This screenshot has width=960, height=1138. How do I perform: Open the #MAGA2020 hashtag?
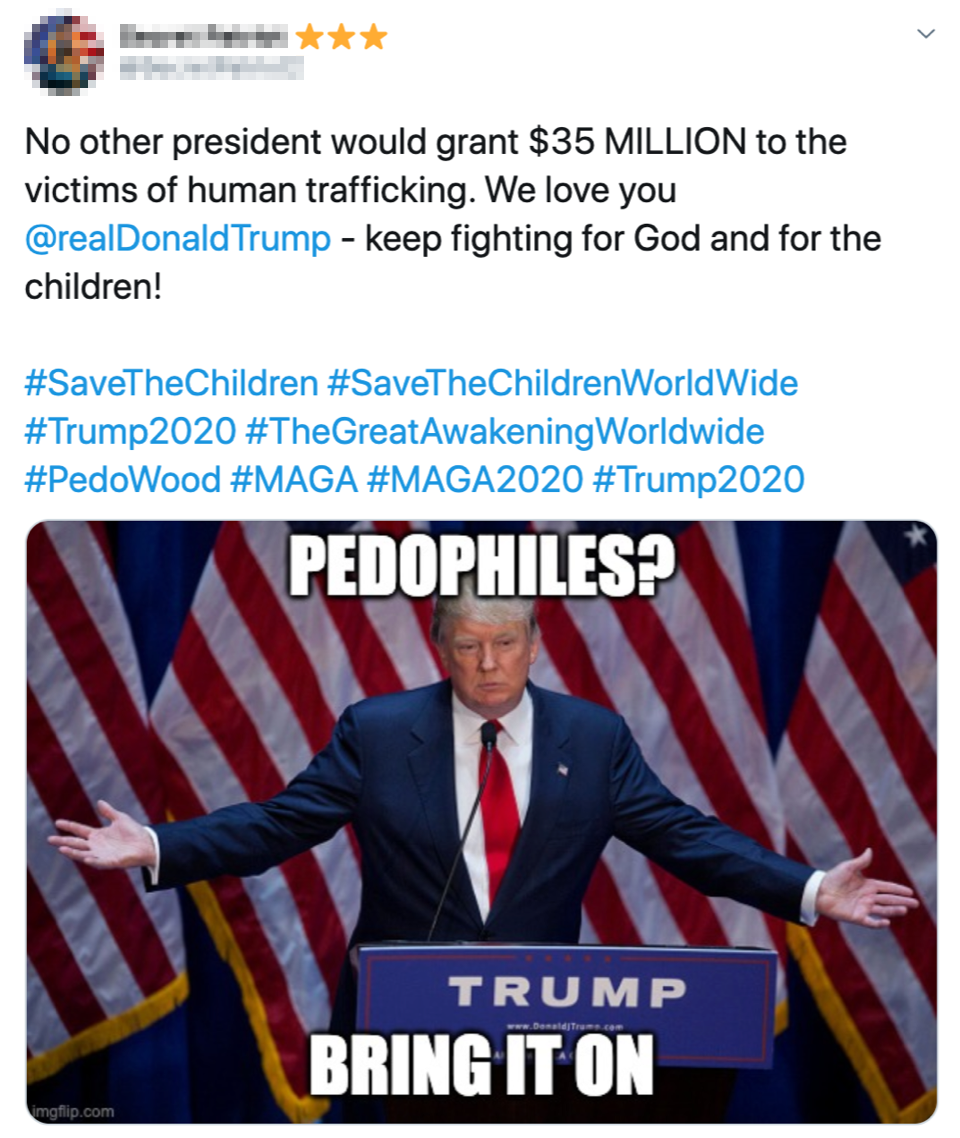click(x=475, y=480)
